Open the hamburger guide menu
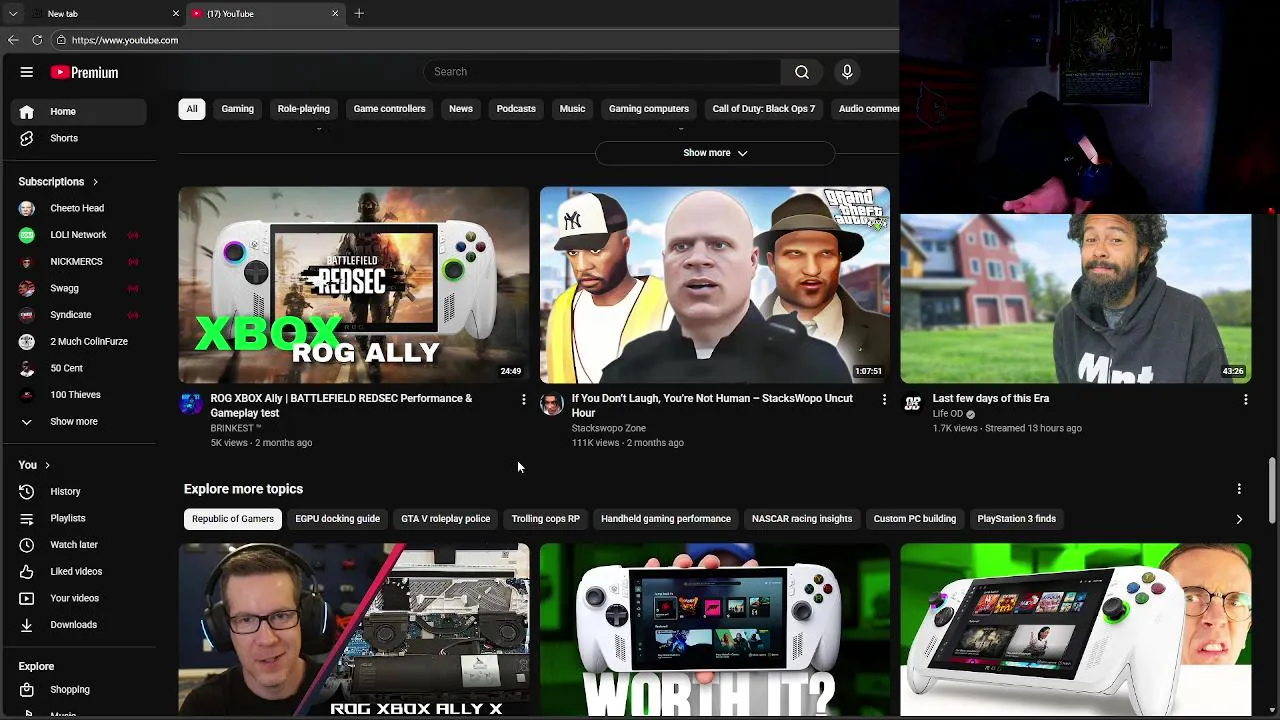Screen dimensions: 1280x720 pos(27,72)
